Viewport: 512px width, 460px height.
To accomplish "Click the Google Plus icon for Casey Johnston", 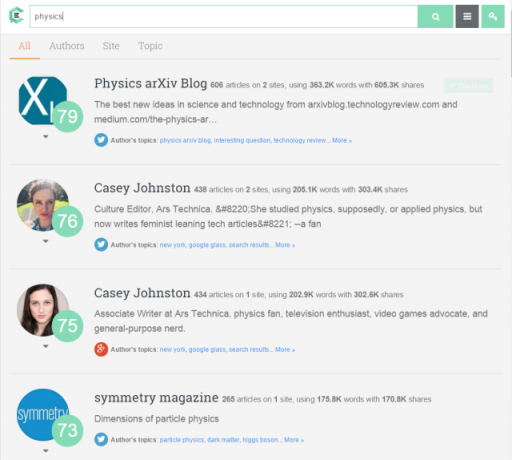I will 101,349.
